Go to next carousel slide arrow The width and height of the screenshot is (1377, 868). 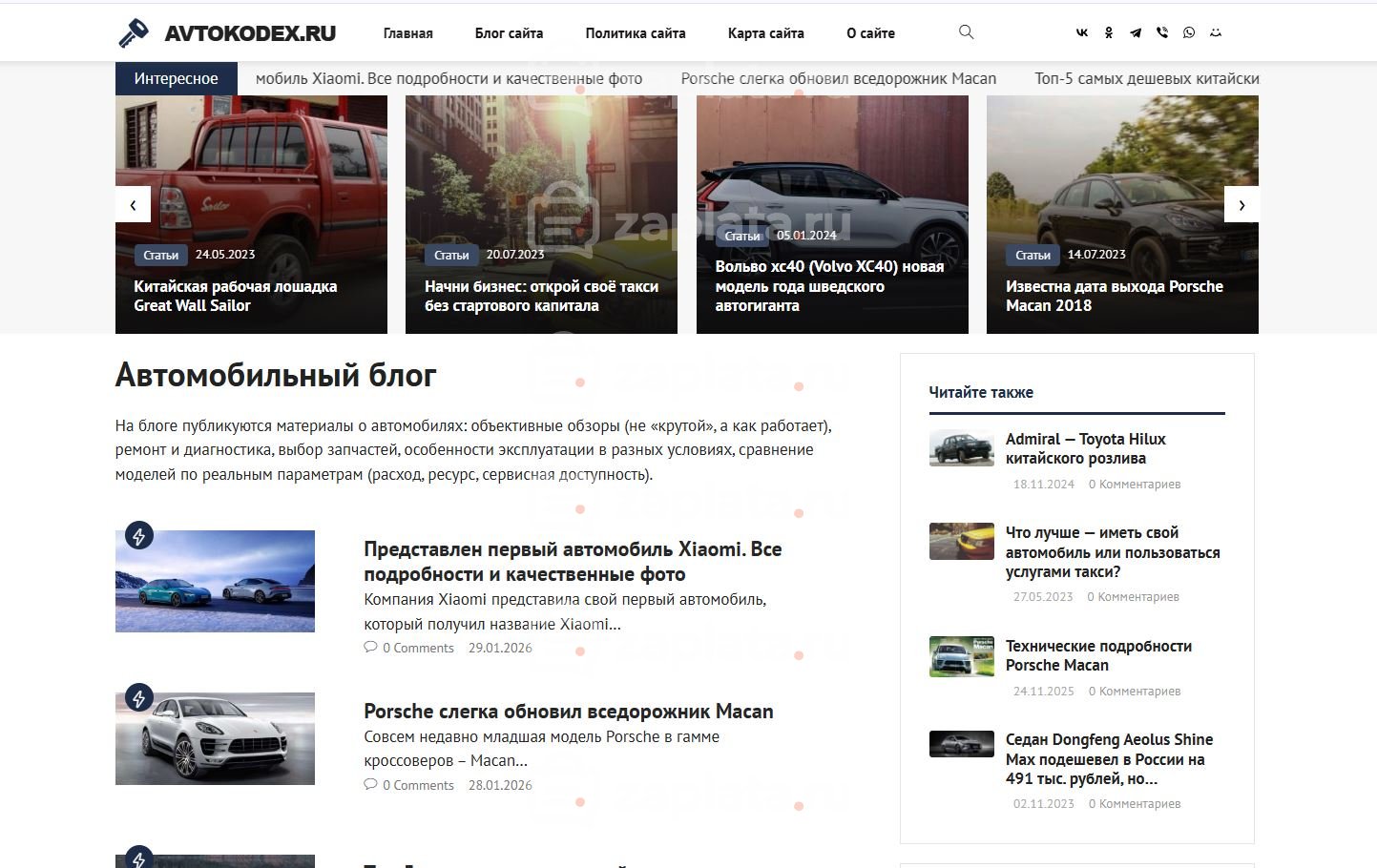click(x=1241, y=204)
